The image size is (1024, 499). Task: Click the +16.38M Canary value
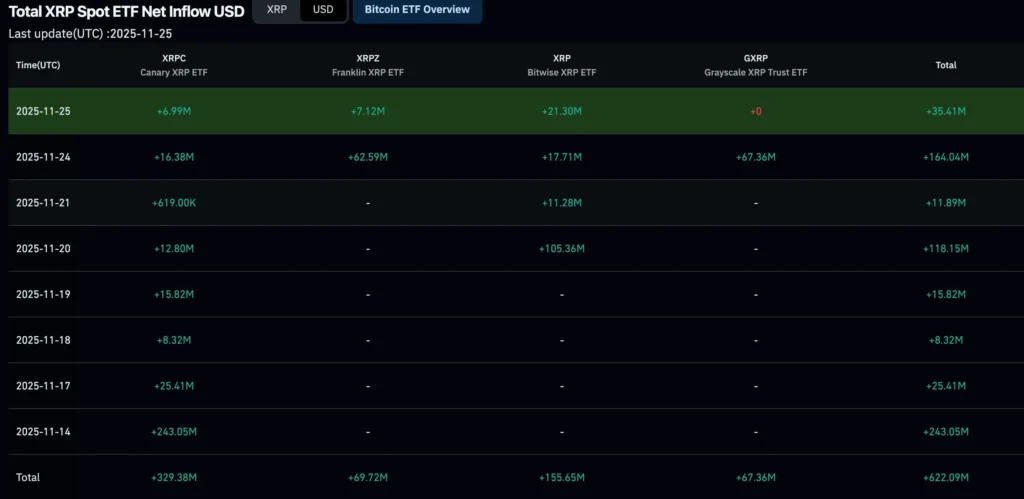coord(174,157)
